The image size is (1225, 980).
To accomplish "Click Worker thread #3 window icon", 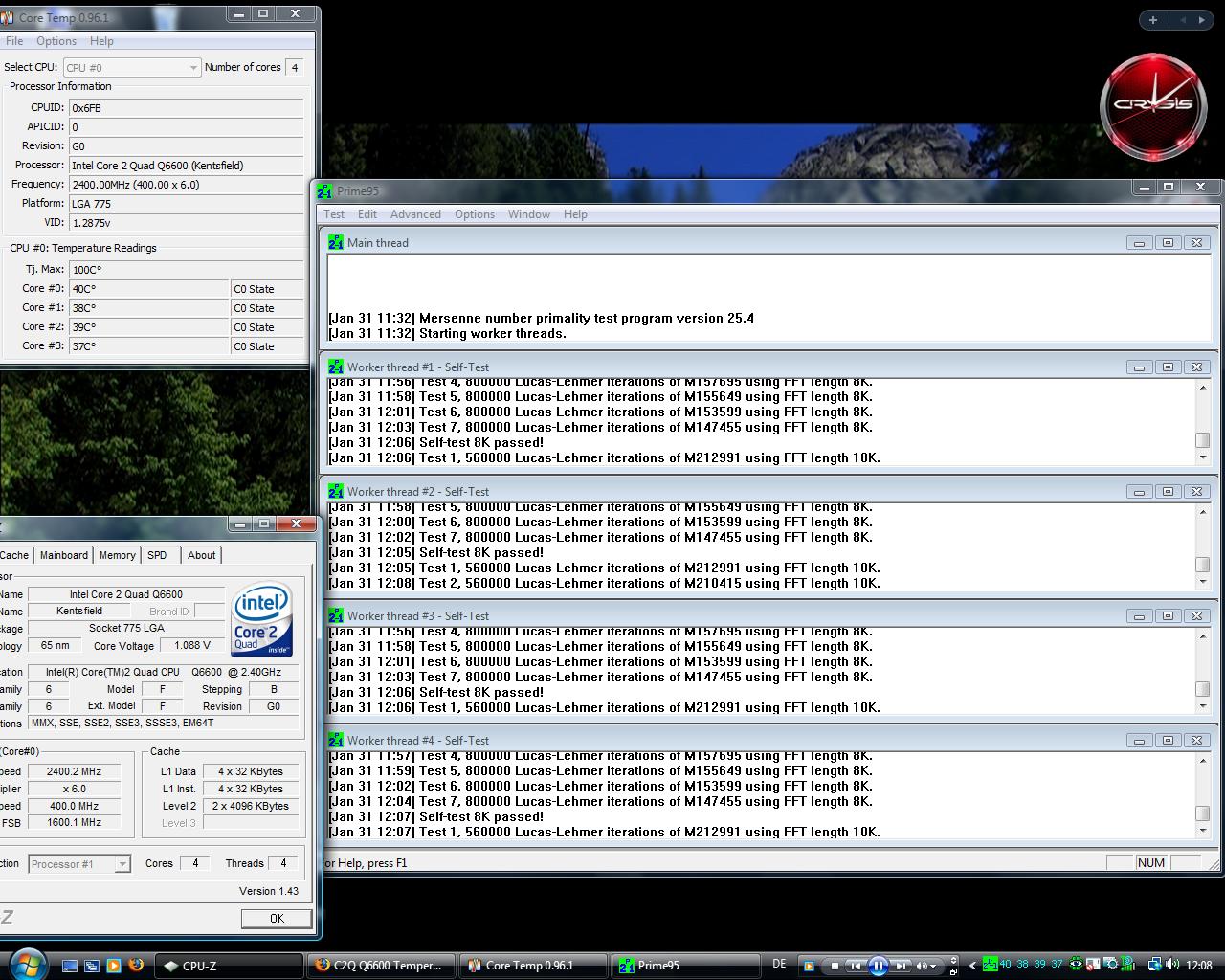I will [x=335, y=615].
